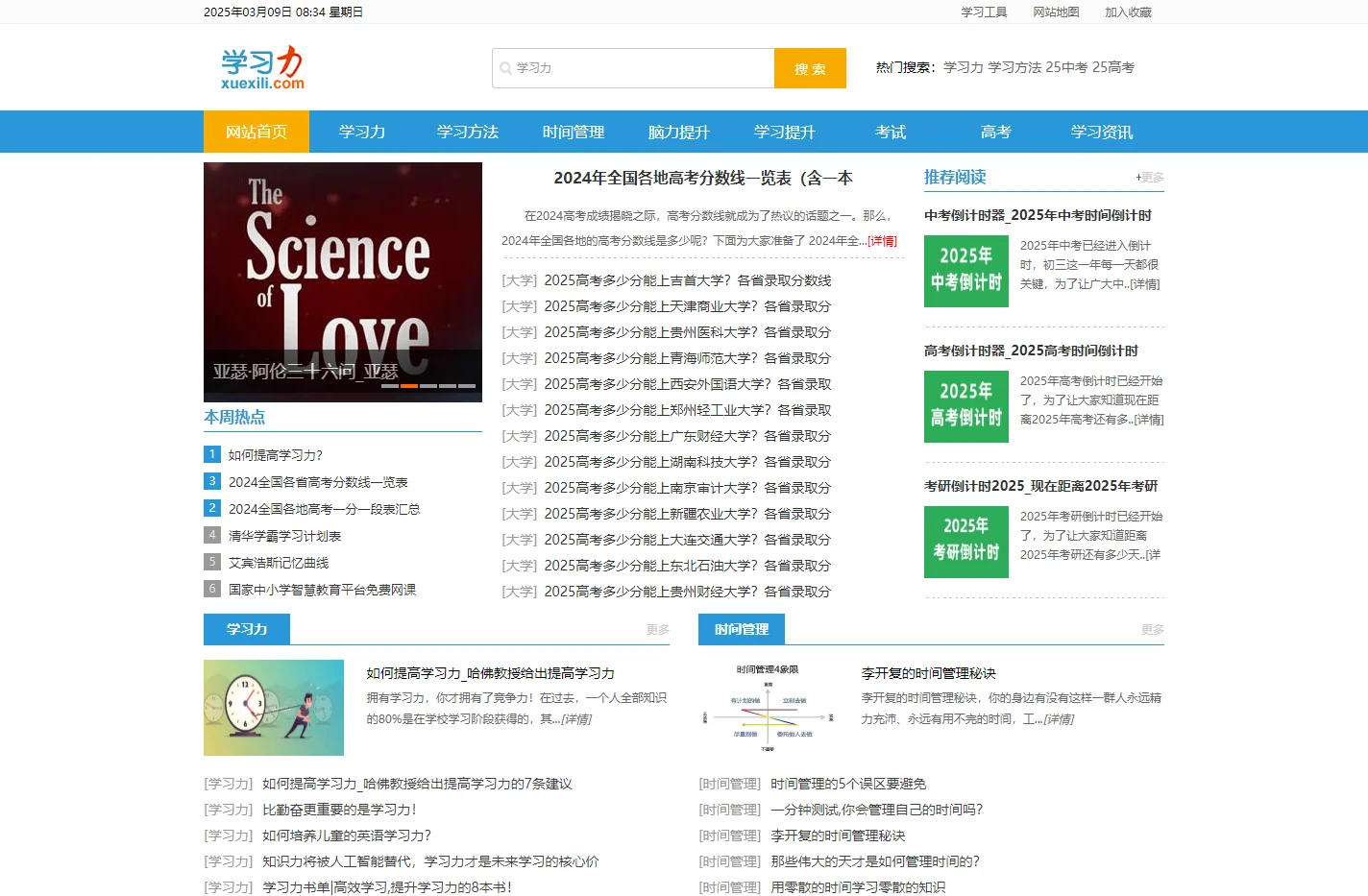Select hot search keyword 学习方法

pos(1014,67)
